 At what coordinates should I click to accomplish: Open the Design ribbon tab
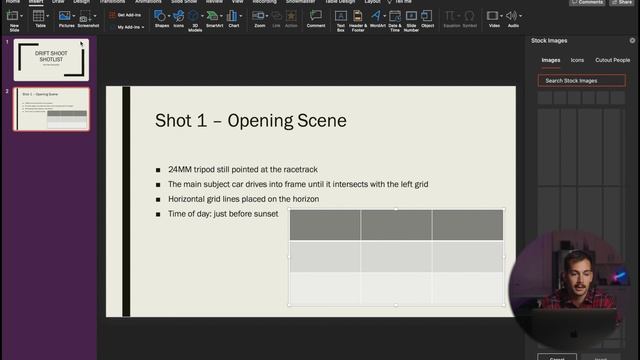[81, 2]
